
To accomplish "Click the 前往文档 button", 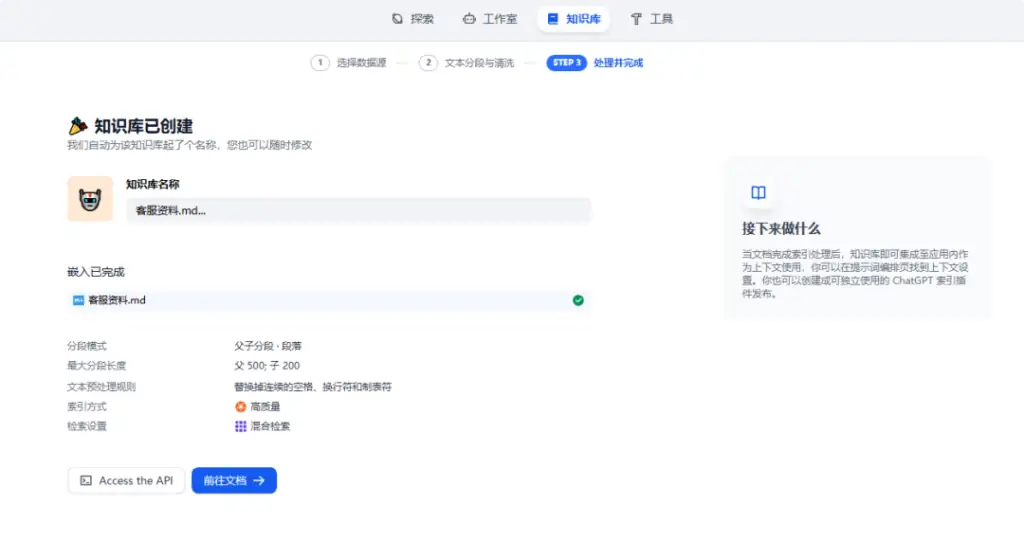I will click(x=234, y=481).
